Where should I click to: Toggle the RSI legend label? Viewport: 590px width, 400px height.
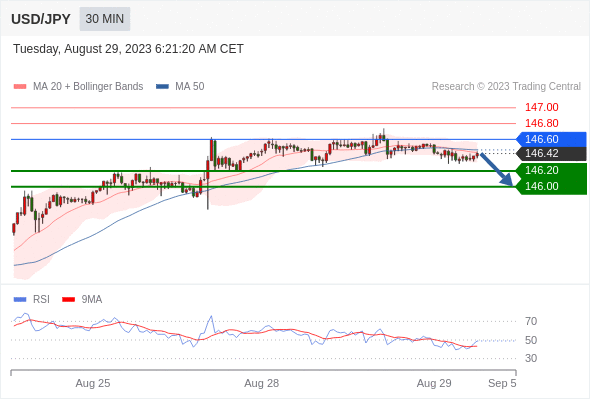41,300
